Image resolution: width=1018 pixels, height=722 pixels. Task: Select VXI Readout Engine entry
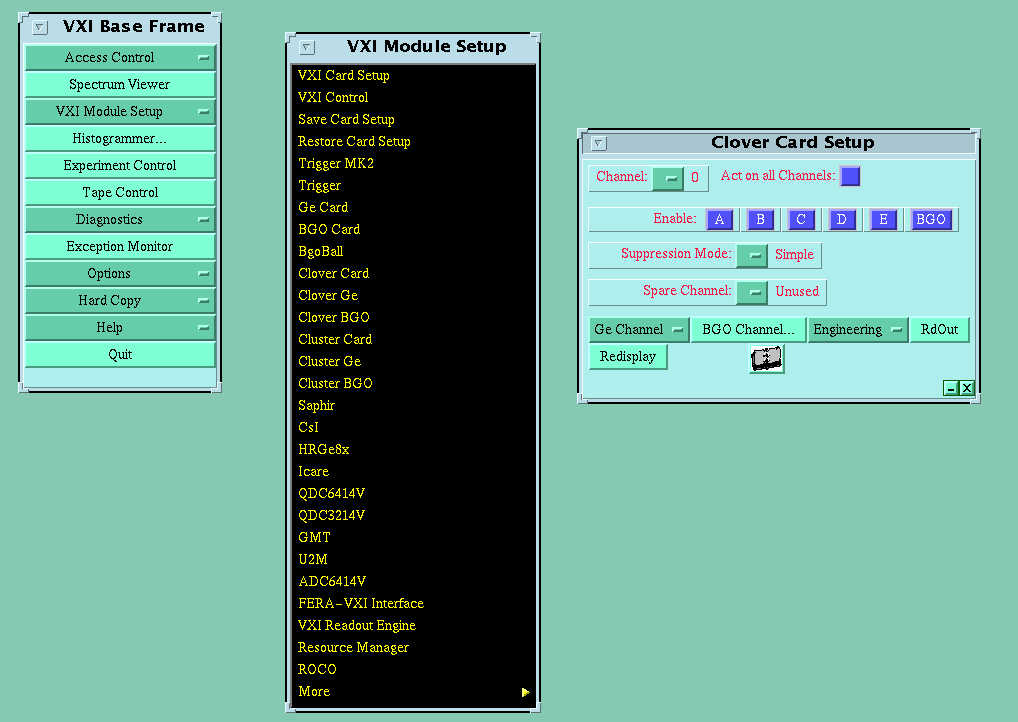click(413, 626)
